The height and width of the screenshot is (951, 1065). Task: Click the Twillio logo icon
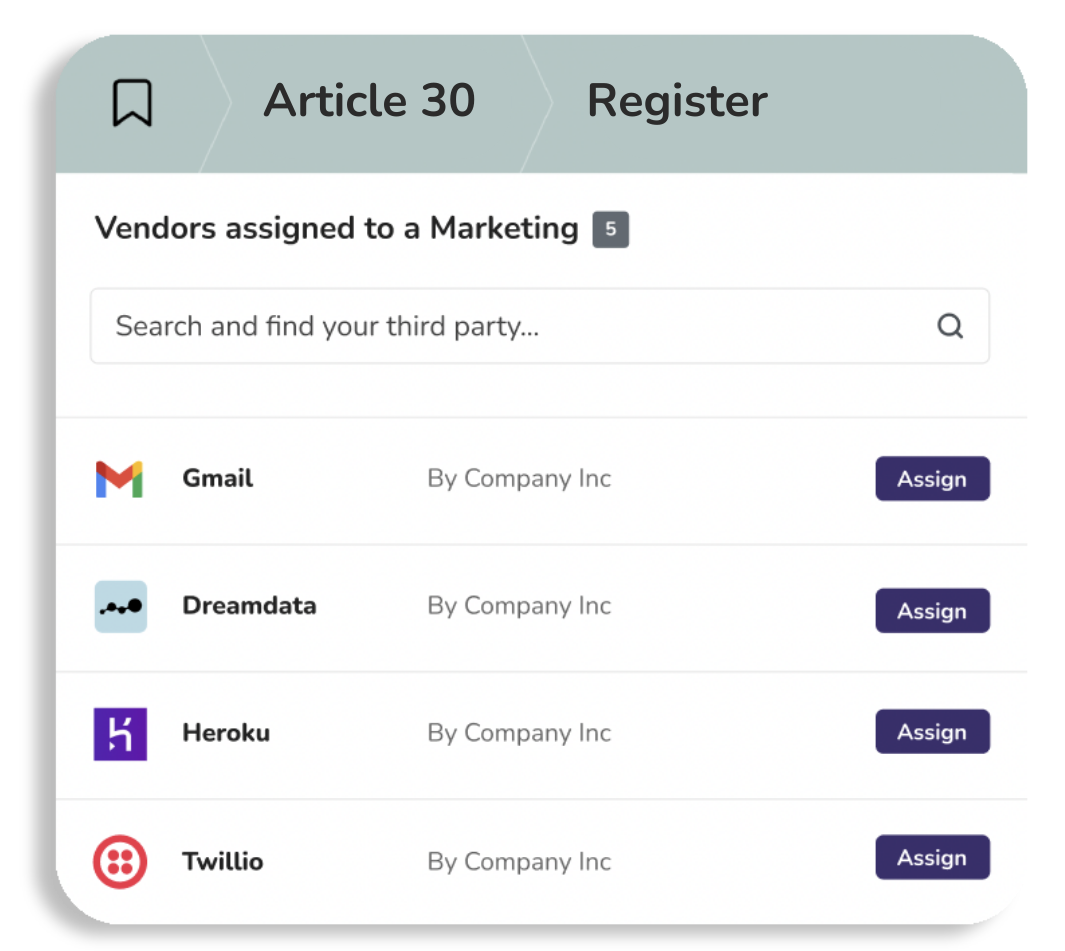[120, 861]
